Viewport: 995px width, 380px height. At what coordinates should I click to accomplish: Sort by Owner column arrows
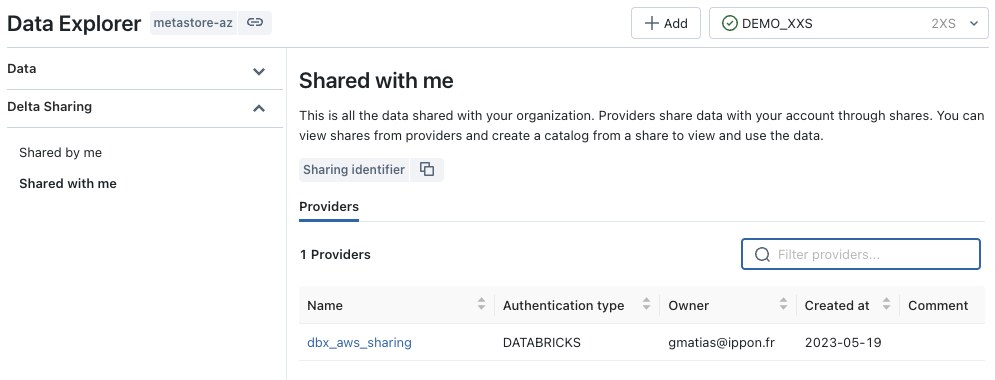[784, 305]
